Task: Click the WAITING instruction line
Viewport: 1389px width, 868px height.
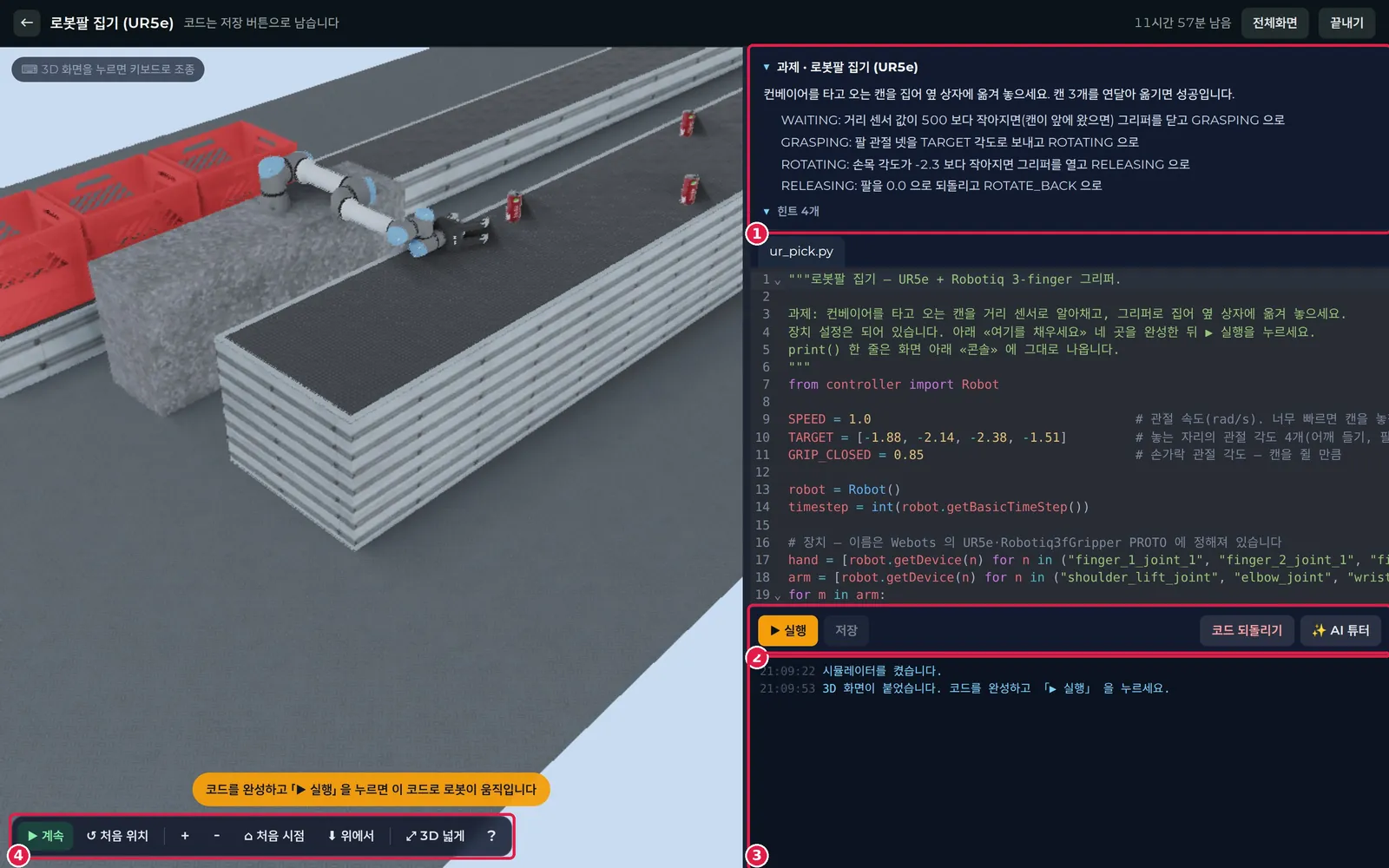Action: pyautogui.click(x=1032, y=120)
